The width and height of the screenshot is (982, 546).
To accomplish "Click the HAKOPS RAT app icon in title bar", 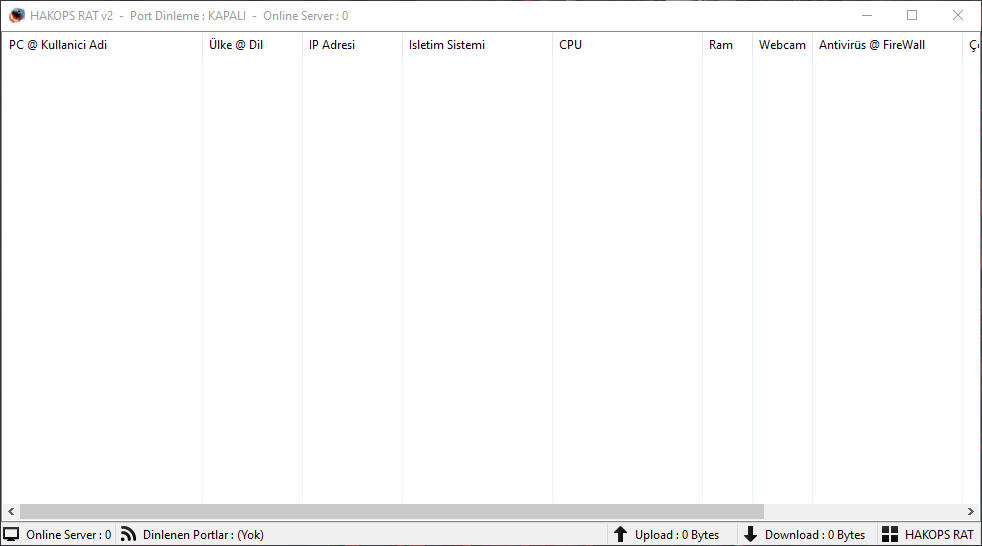I will pyautogui.click(x=17, y=16).
